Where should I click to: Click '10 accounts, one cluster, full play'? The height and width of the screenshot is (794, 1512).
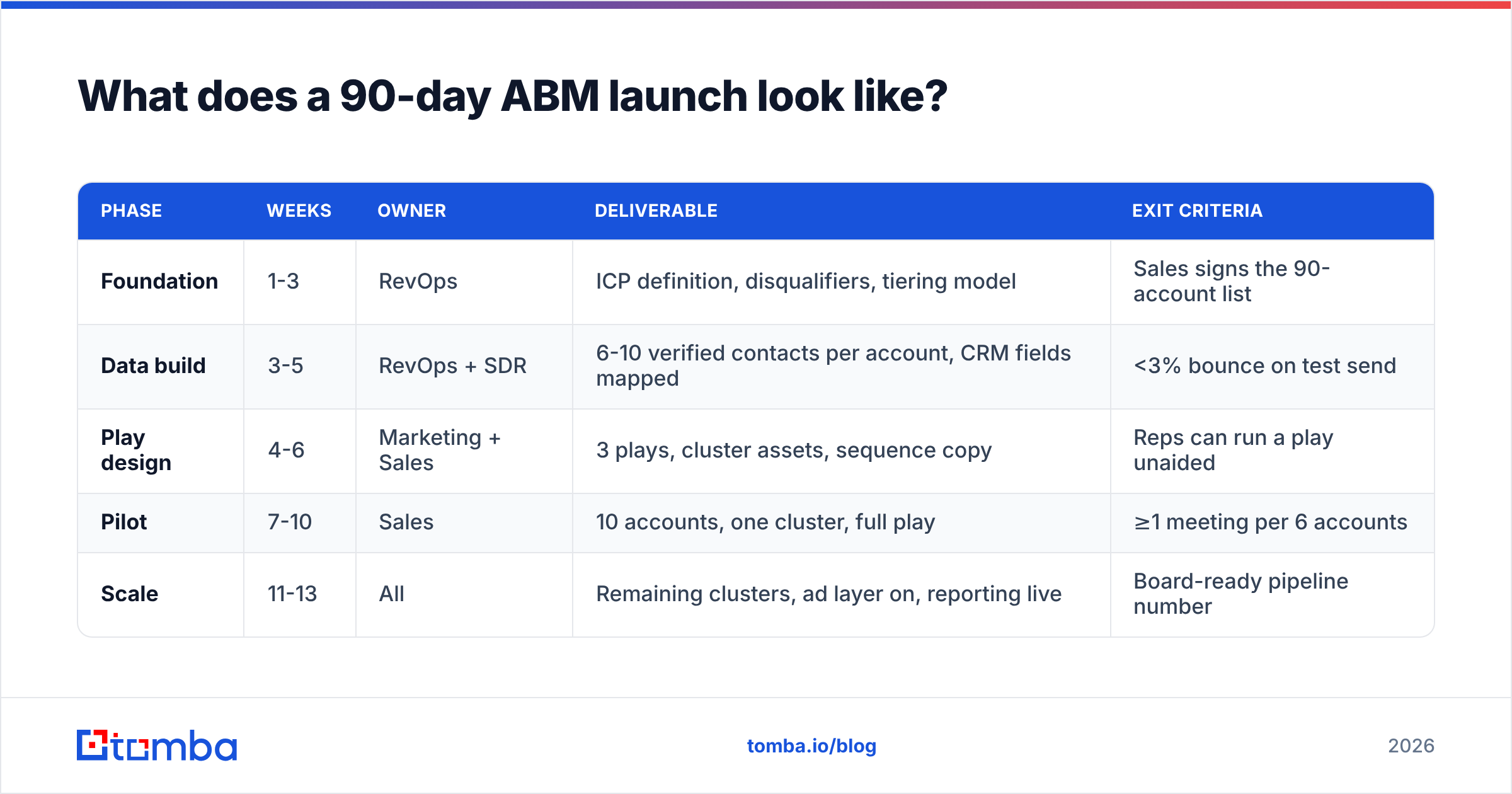pyautogui.click(x=765, y=522)
